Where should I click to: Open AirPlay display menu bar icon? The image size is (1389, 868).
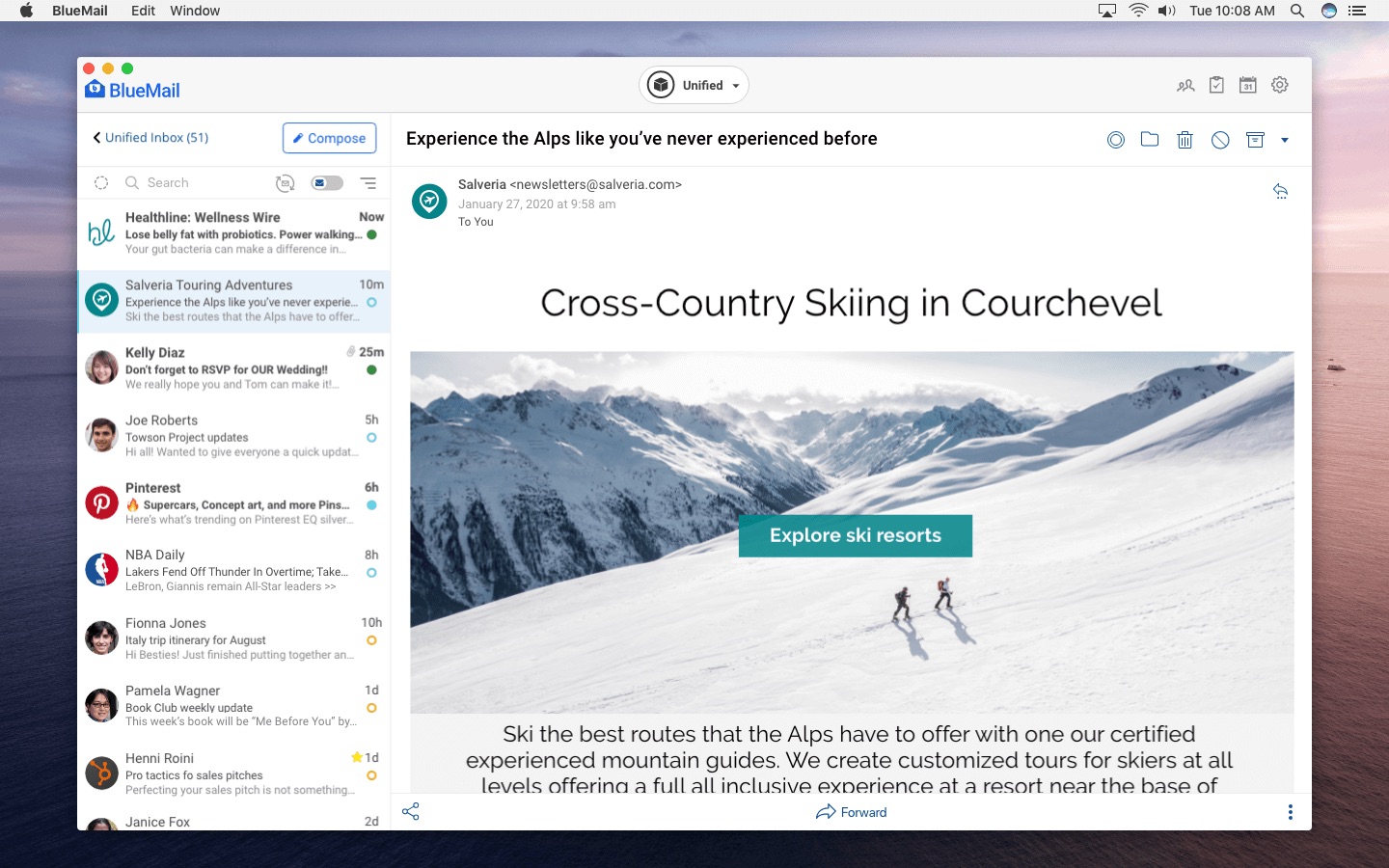[x=1107, y=11]
